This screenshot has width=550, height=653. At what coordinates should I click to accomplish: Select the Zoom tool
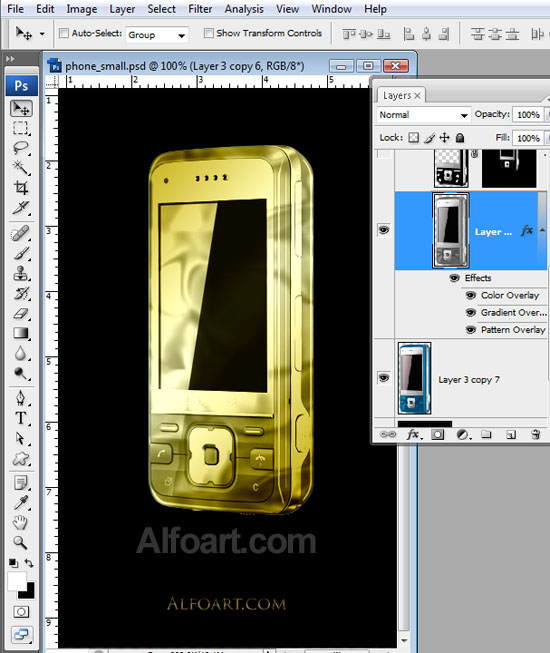coord(21,543)
